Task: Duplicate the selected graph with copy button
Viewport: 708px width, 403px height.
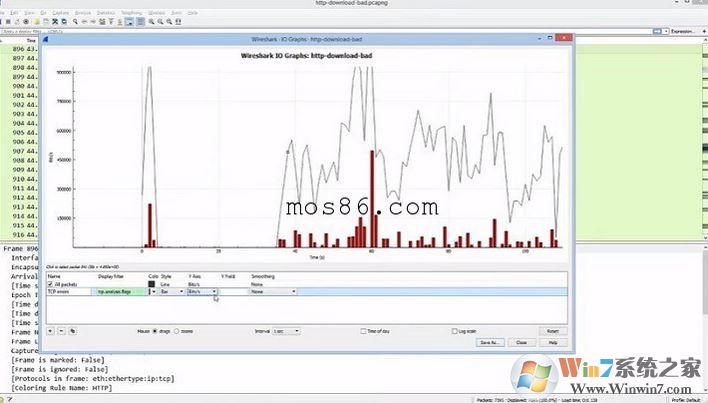Action: coord(72,331)
